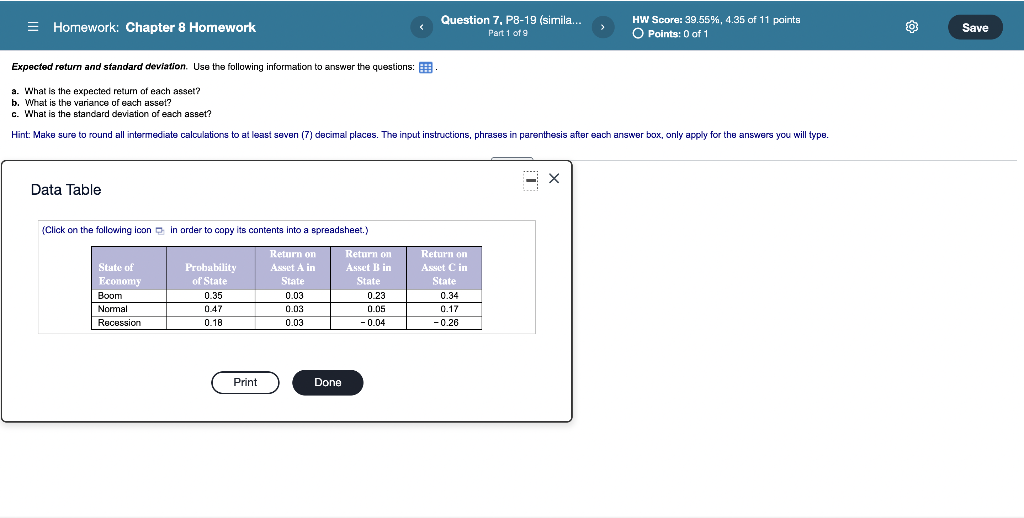Select Asset C Recession return -0.26
The image size is (1024, 518).
coord(446,323)
